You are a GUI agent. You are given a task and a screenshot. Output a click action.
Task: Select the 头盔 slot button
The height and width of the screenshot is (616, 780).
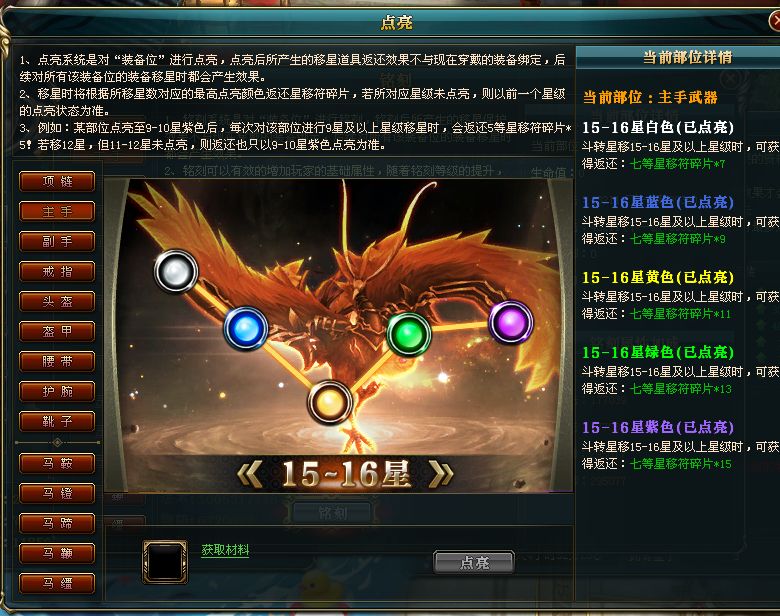[57, 302]
